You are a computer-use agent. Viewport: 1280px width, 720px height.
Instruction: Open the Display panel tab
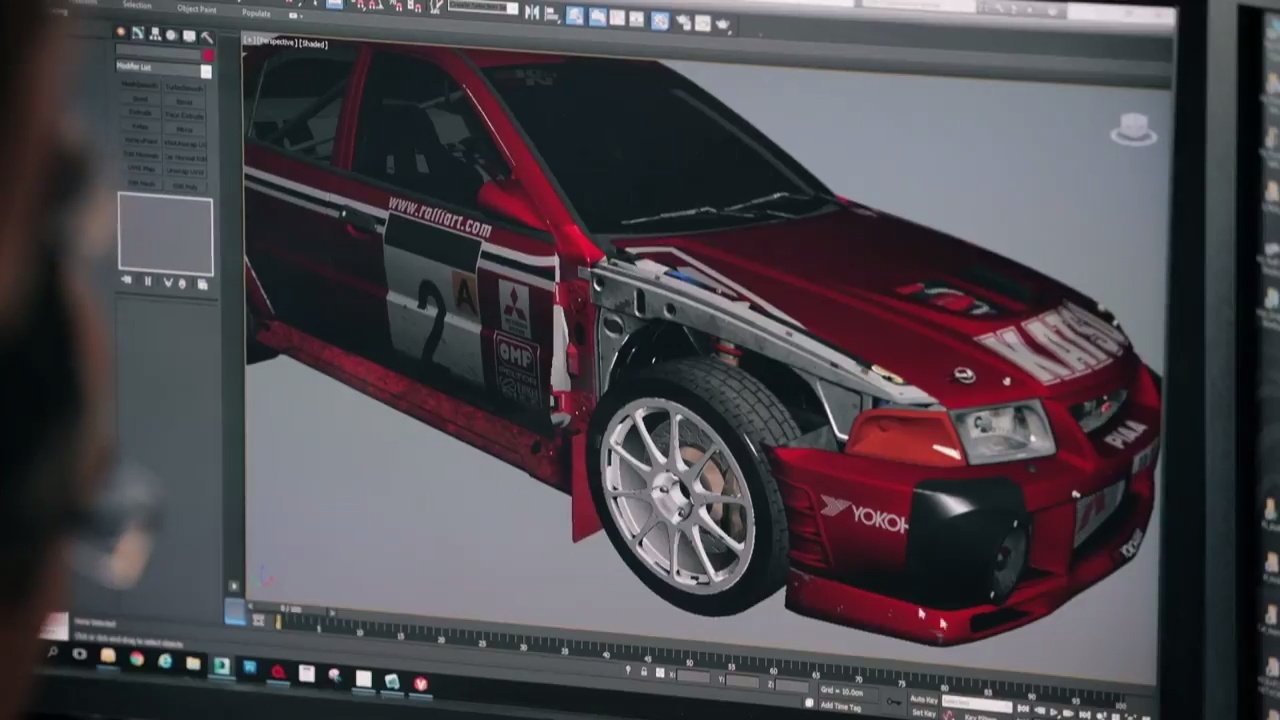(189, 36)
